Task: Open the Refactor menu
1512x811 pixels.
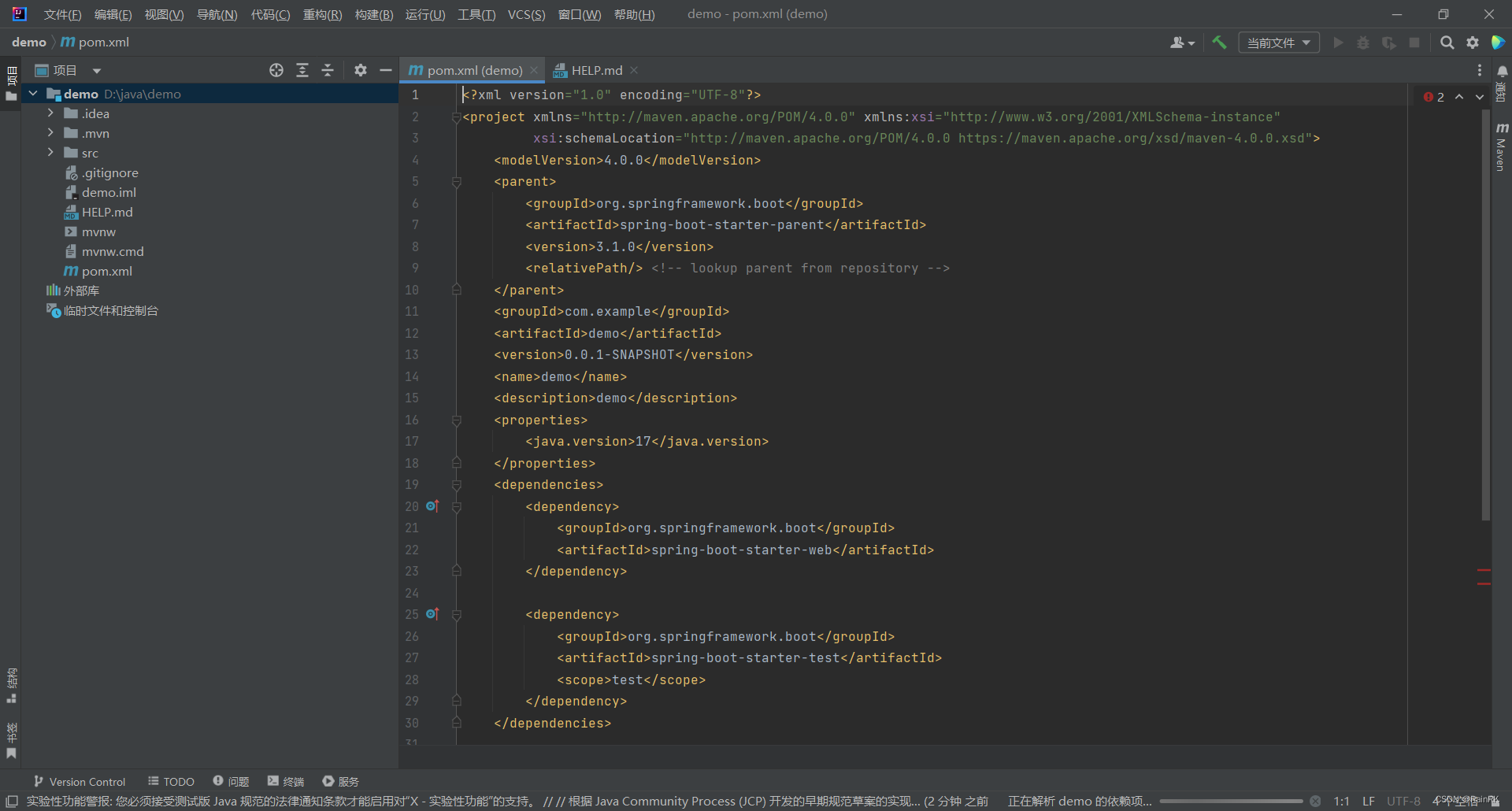Action: pos(322,14)
